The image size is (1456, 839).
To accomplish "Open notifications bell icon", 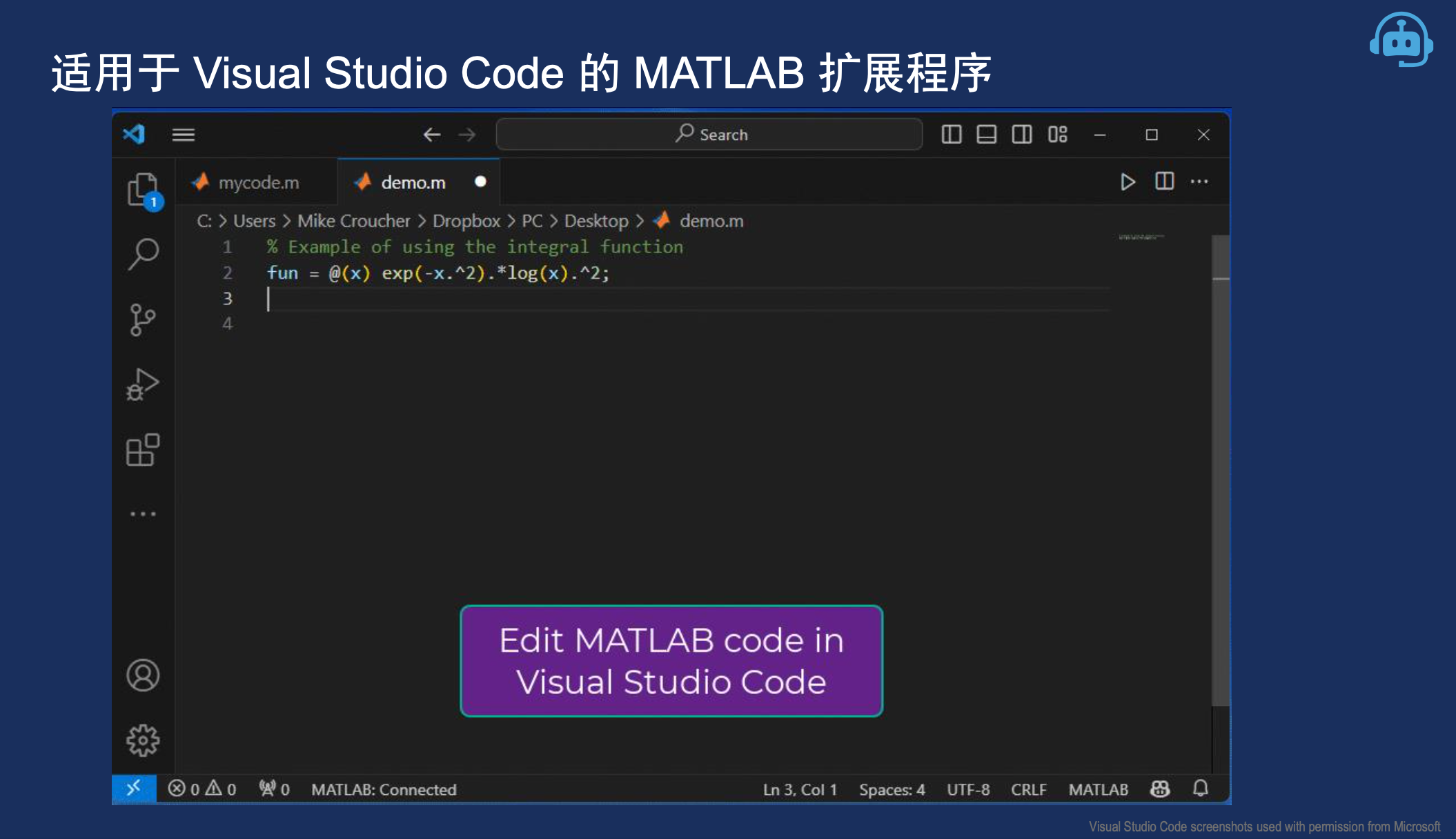I will (x=1201, y=788).
